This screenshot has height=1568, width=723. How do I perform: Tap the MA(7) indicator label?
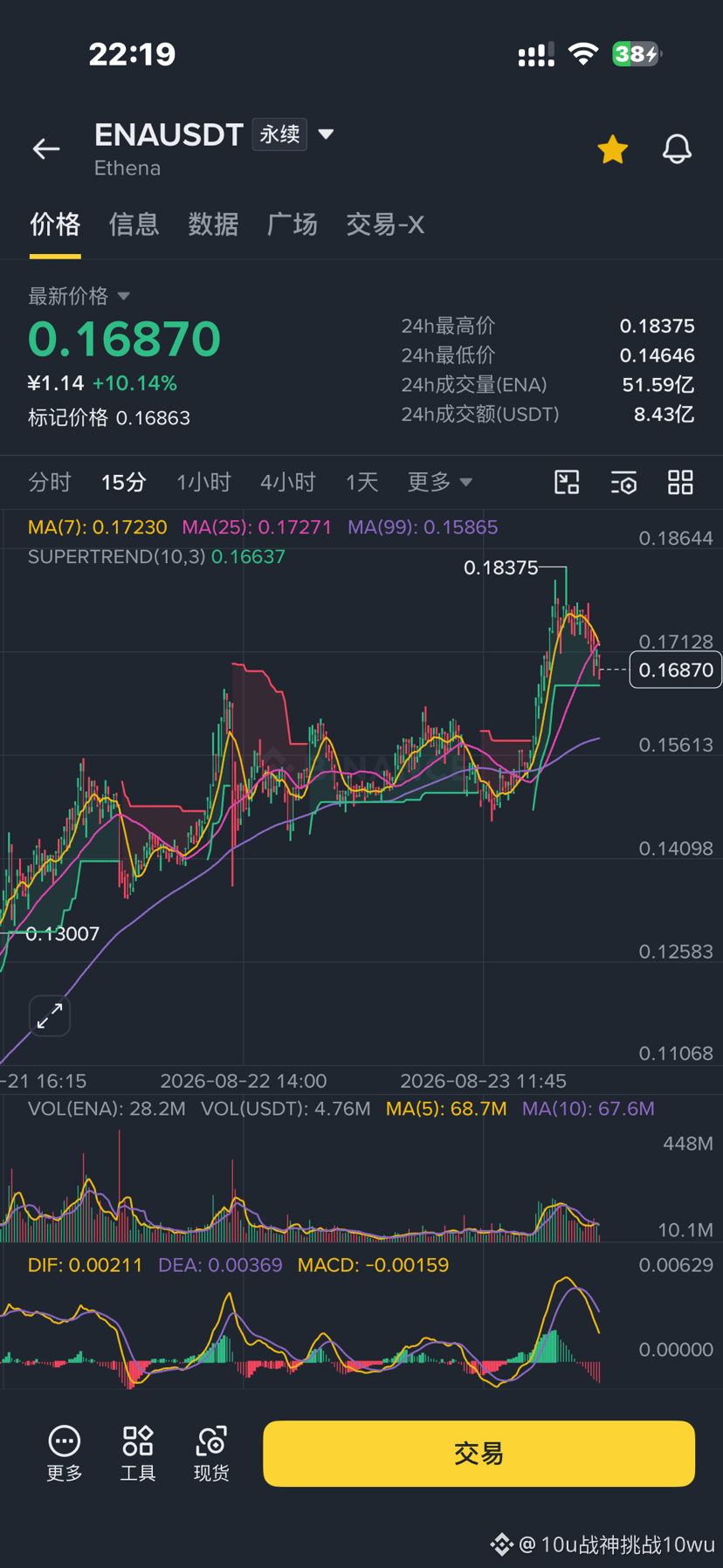pos(97,527)
